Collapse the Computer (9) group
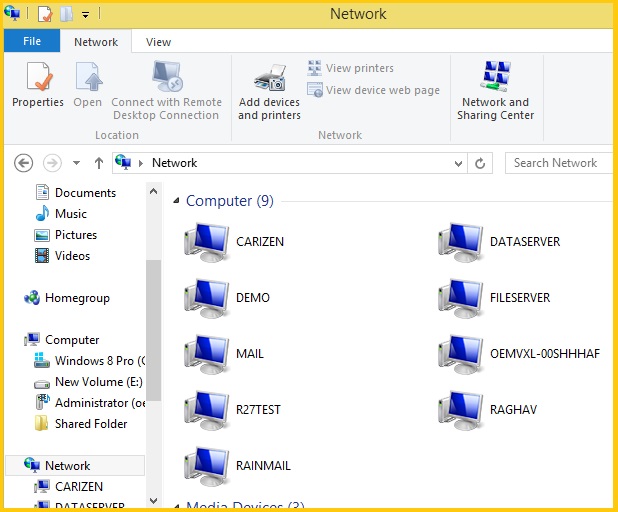This screenshot has width=618, height=512. [176, 201]
